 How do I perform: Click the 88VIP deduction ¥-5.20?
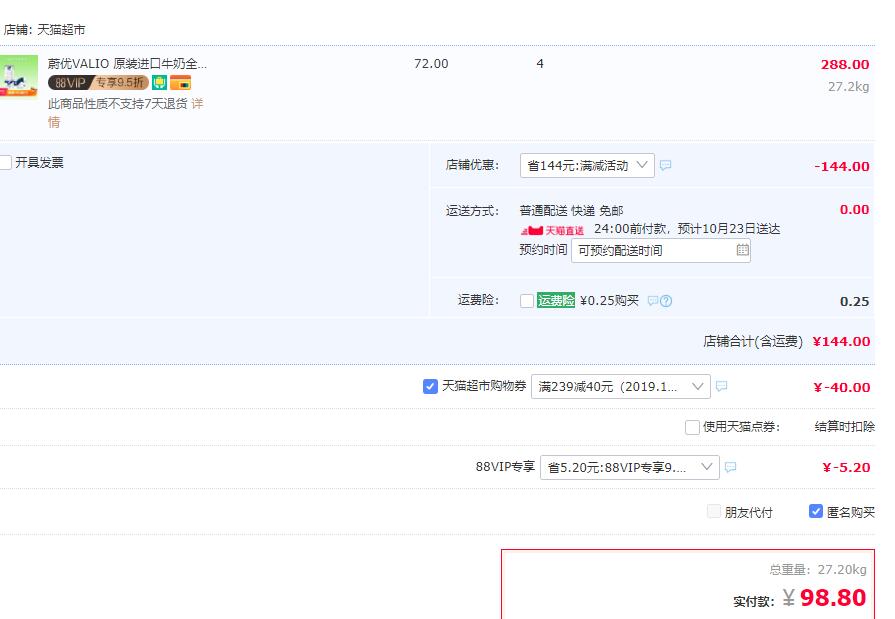click(x=846, y=468)
